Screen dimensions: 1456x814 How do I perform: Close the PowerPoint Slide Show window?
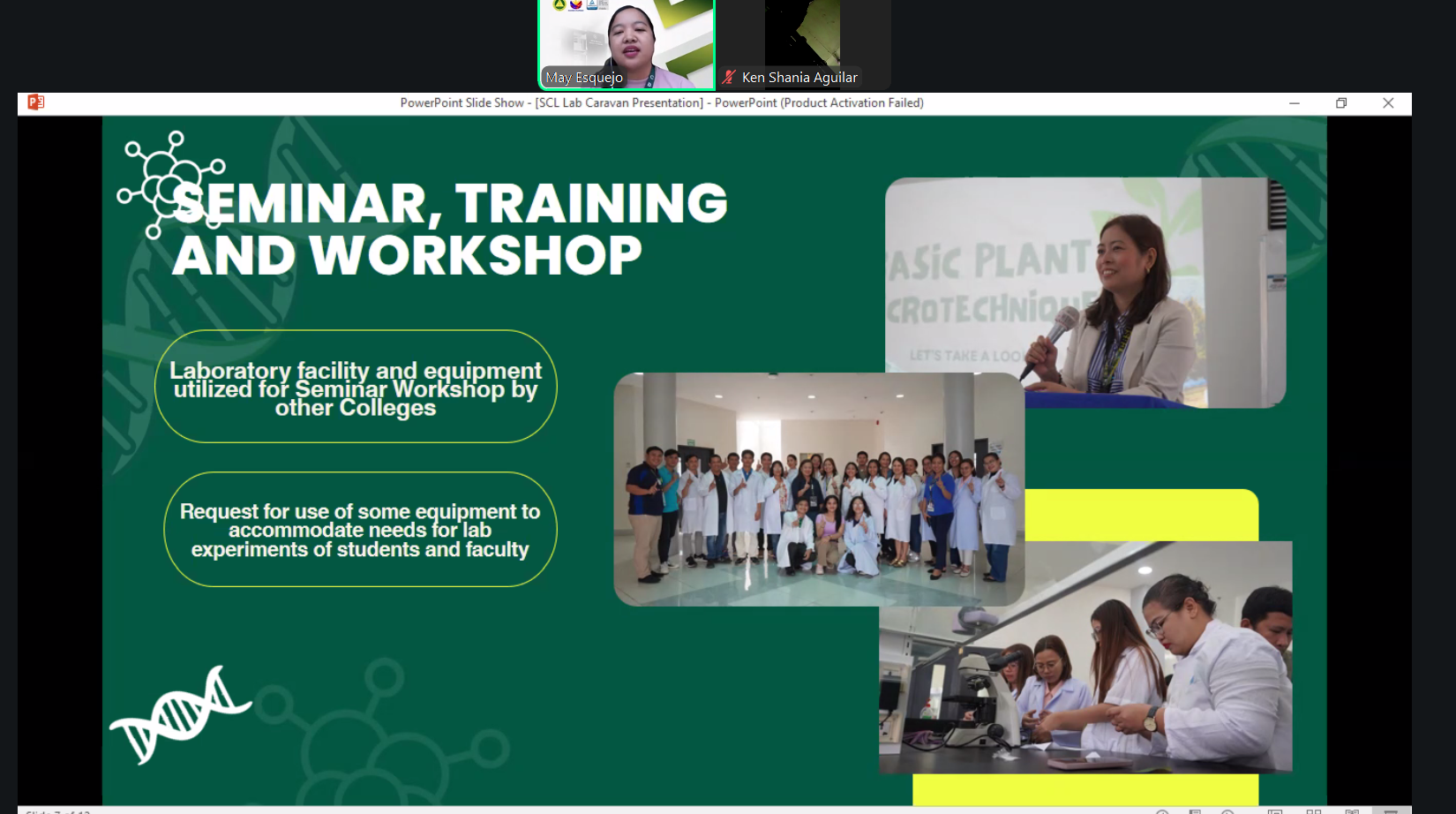(1388, 103)
